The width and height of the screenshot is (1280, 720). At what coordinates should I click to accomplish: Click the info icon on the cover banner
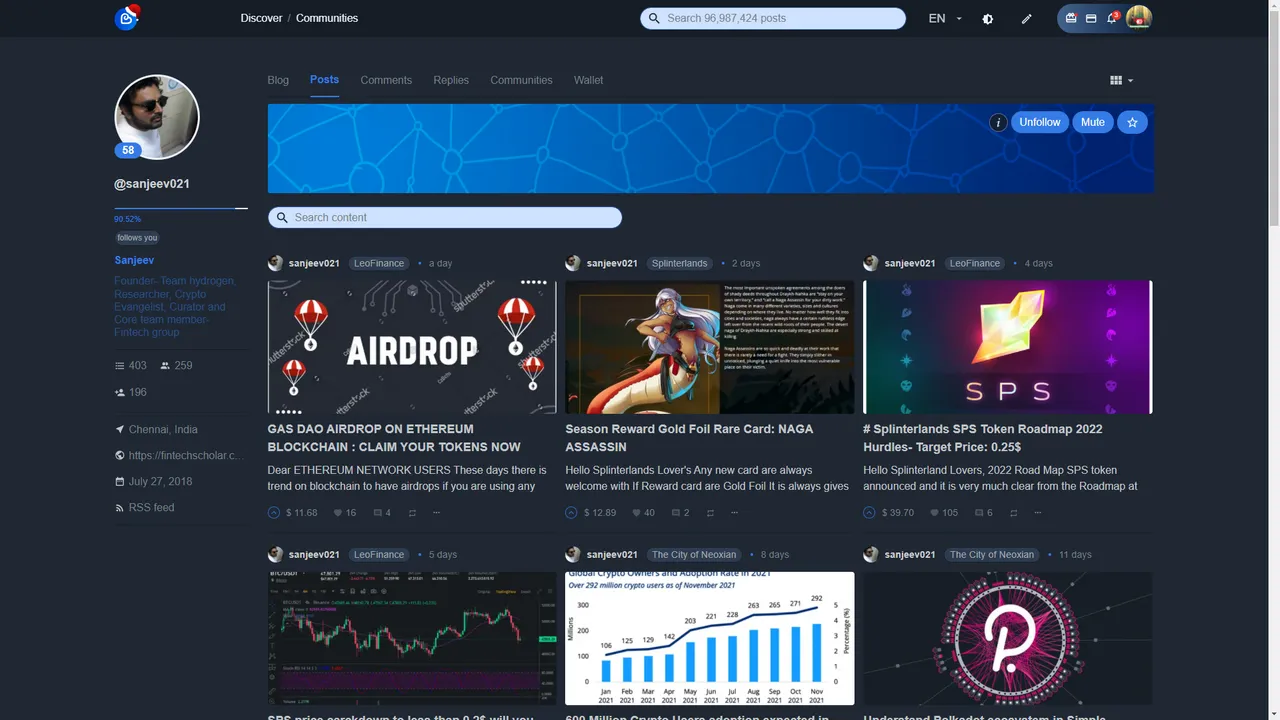click(x=997, y=122)
